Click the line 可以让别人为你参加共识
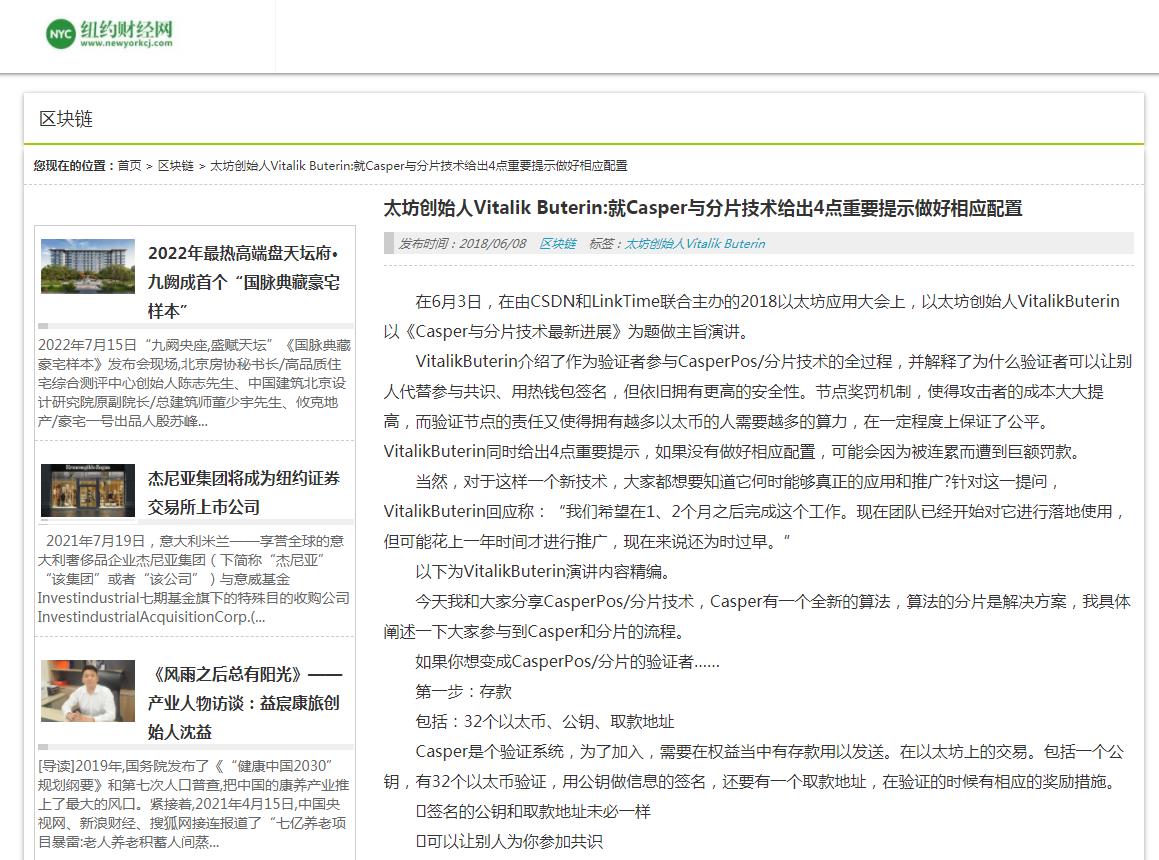The width and height of the screenshot is (1159, 860). (x=509, y=842)
